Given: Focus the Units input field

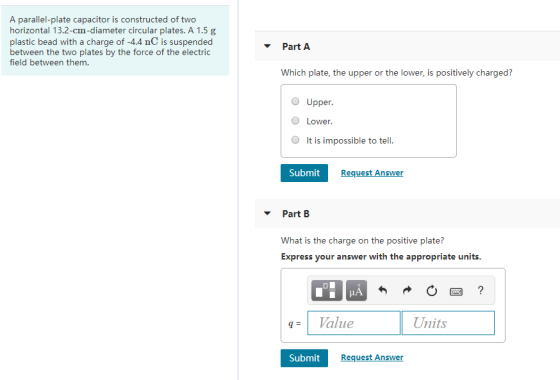Looking at the screenshot, I should pyautogui.click(x=448, y=323).
